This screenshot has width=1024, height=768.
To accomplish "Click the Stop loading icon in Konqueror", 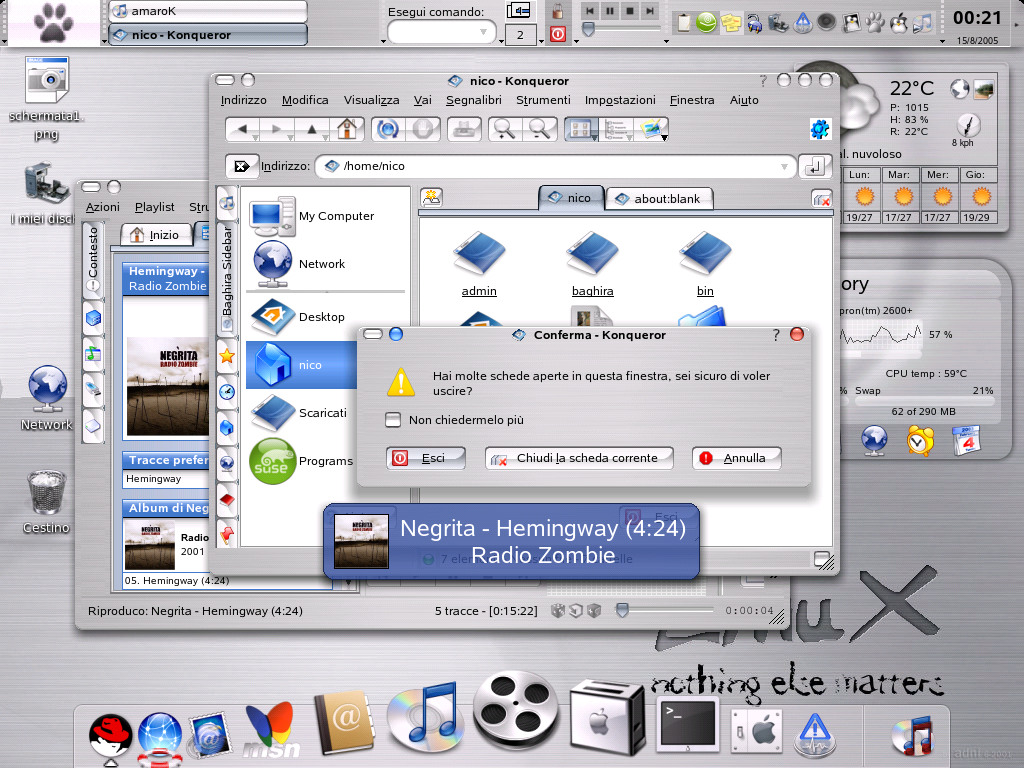I will [x=423, y=129].
